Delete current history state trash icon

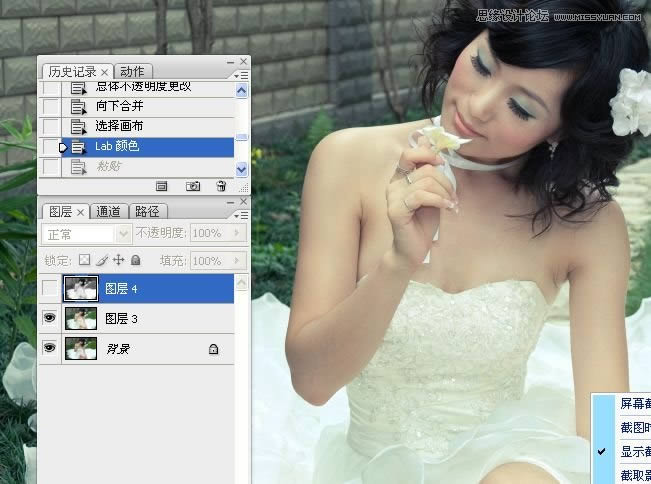(x=221, y=186)
